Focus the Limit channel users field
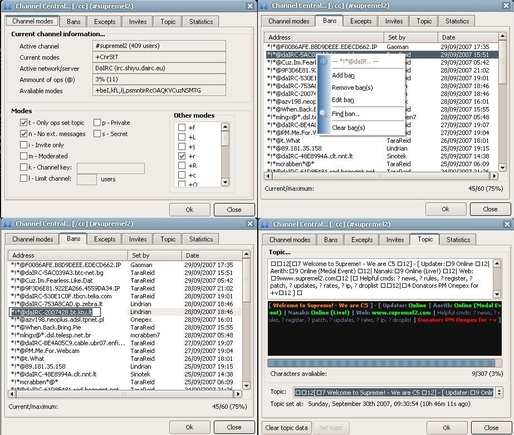Screen dimensions: 514x435 (x=87, y=179)
